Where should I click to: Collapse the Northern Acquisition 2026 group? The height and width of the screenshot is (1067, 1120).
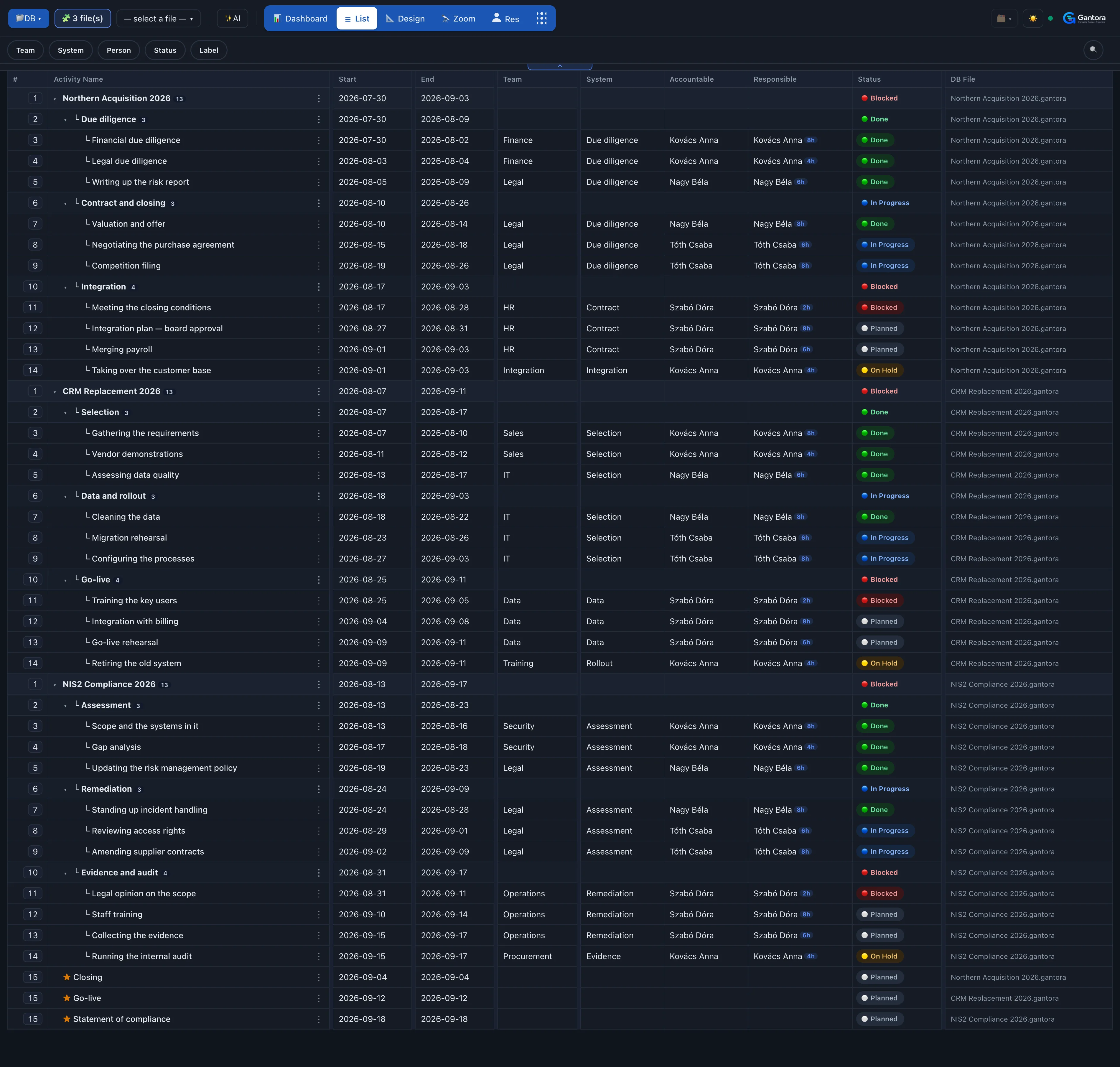point(55,99)
